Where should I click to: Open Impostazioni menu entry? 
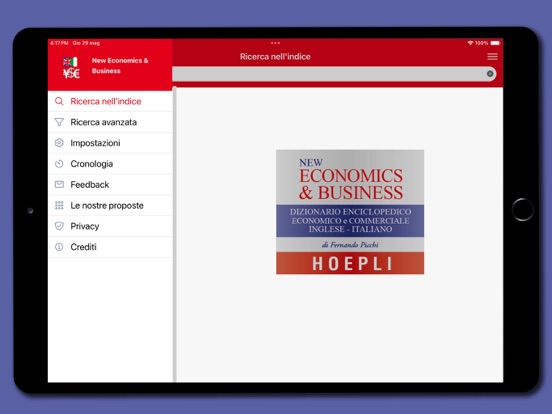click(110, 143)
